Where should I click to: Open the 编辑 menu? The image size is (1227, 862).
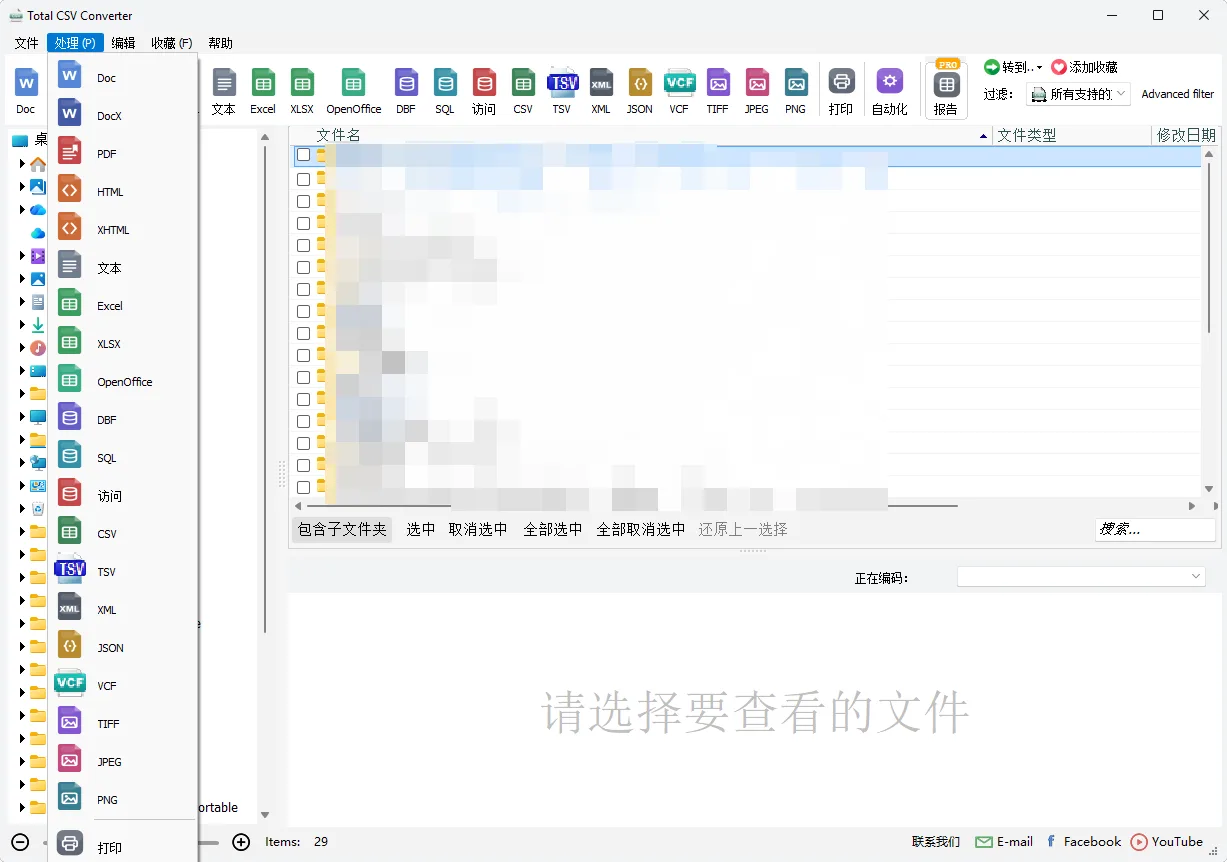[123, 43]
